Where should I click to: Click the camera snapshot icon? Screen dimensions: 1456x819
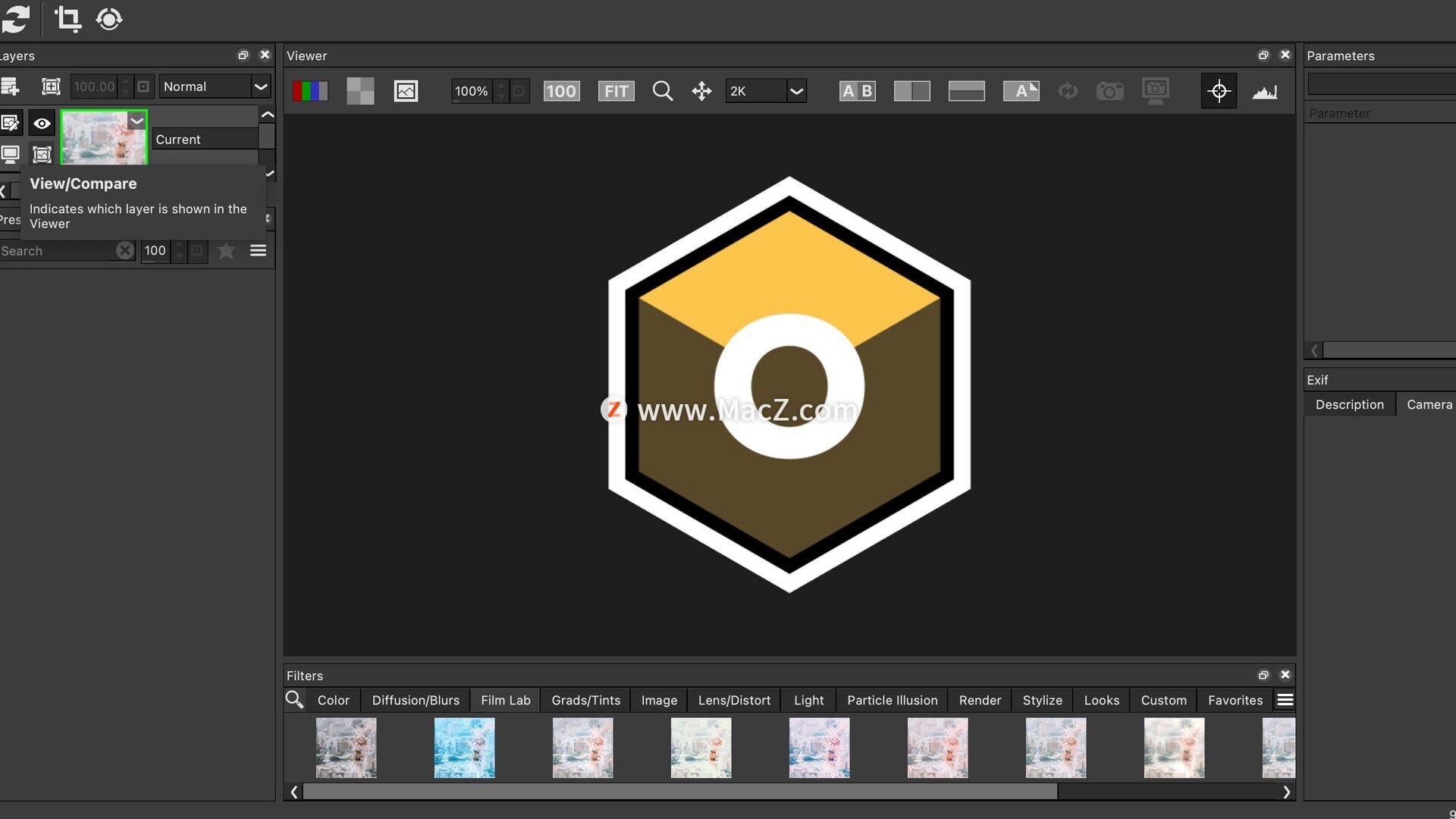(x=1109, y=91)
